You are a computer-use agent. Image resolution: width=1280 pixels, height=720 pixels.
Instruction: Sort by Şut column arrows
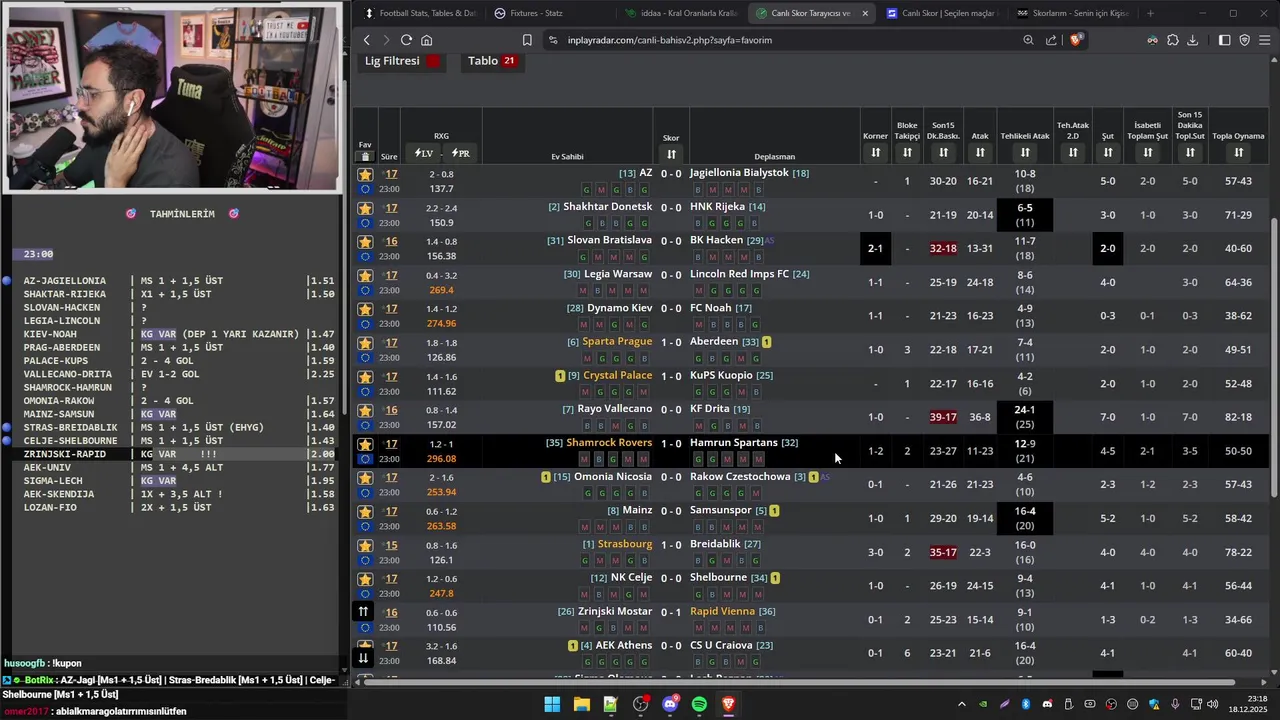click(x=1108, y=152)
